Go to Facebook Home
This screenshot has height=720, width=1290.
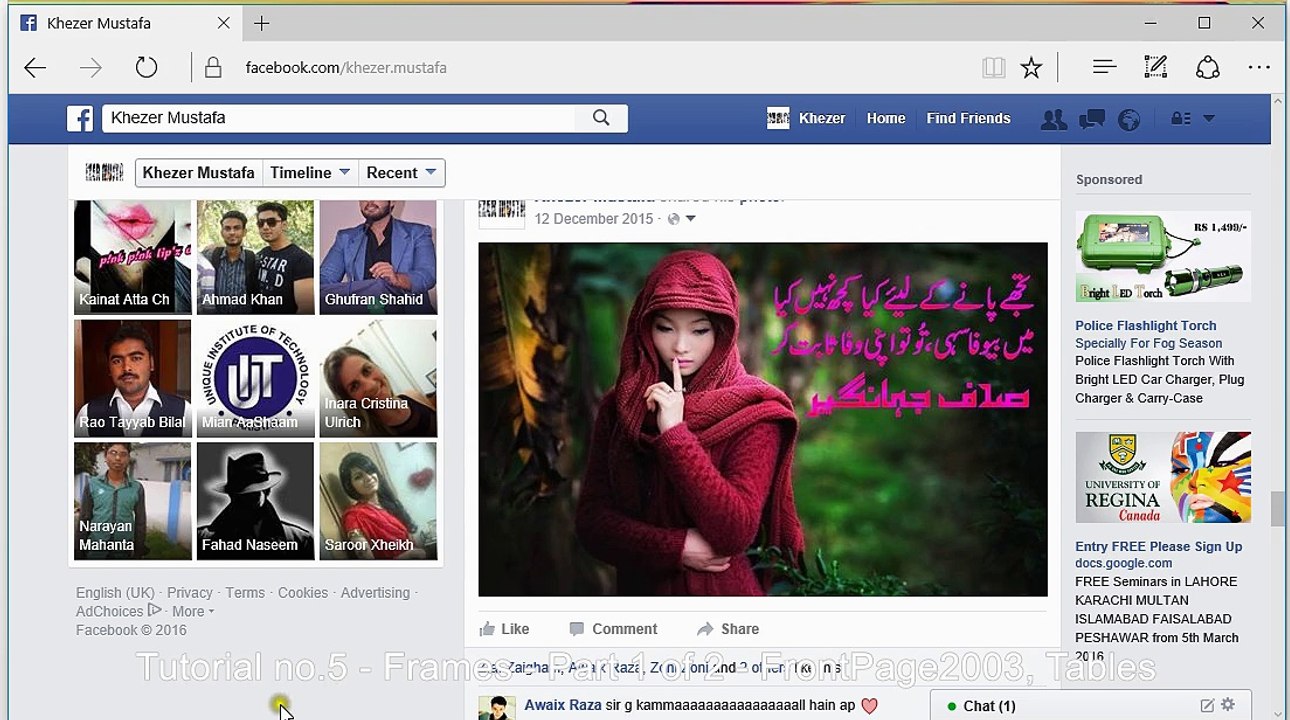pyautogui.click(x=886, y=118)
